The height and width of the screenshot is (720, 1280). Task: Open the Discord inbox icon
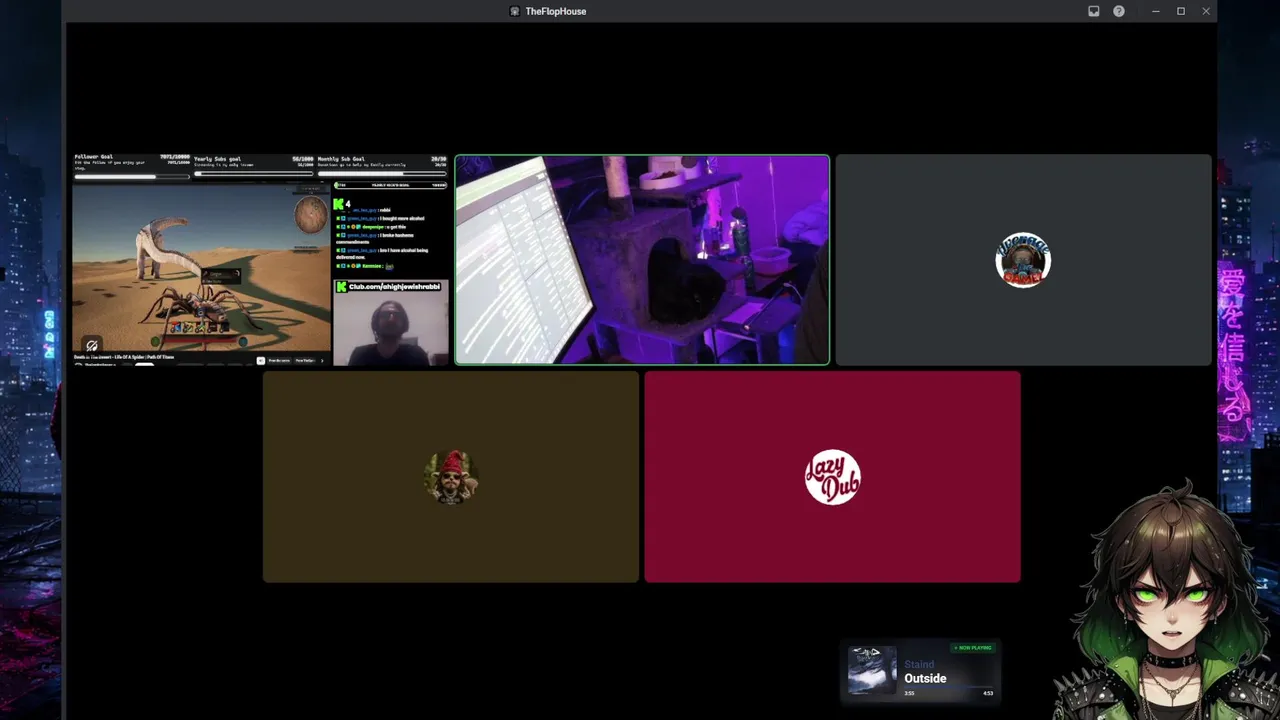[x=1094, y=11]
